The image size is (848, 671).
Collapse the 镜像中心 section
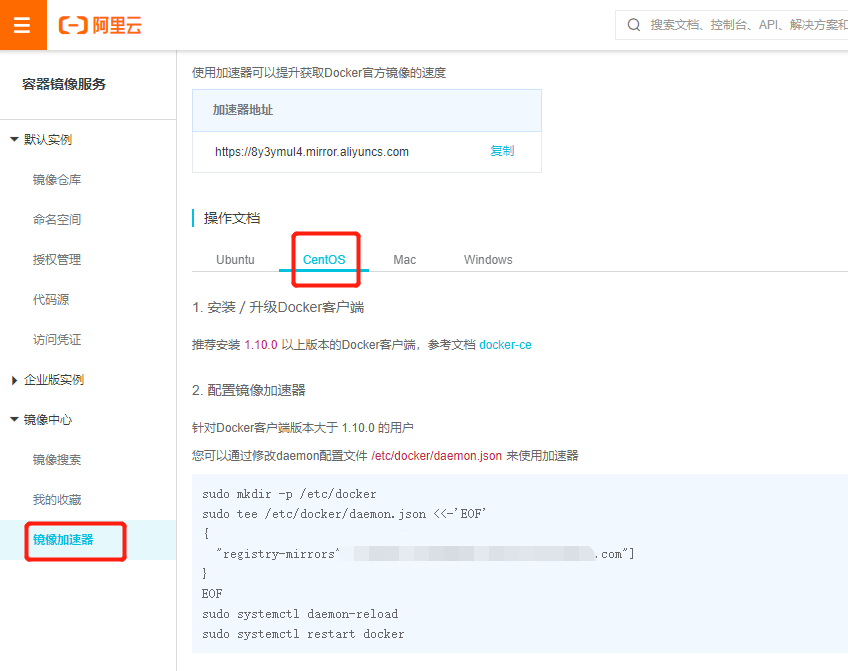[15, 420]
